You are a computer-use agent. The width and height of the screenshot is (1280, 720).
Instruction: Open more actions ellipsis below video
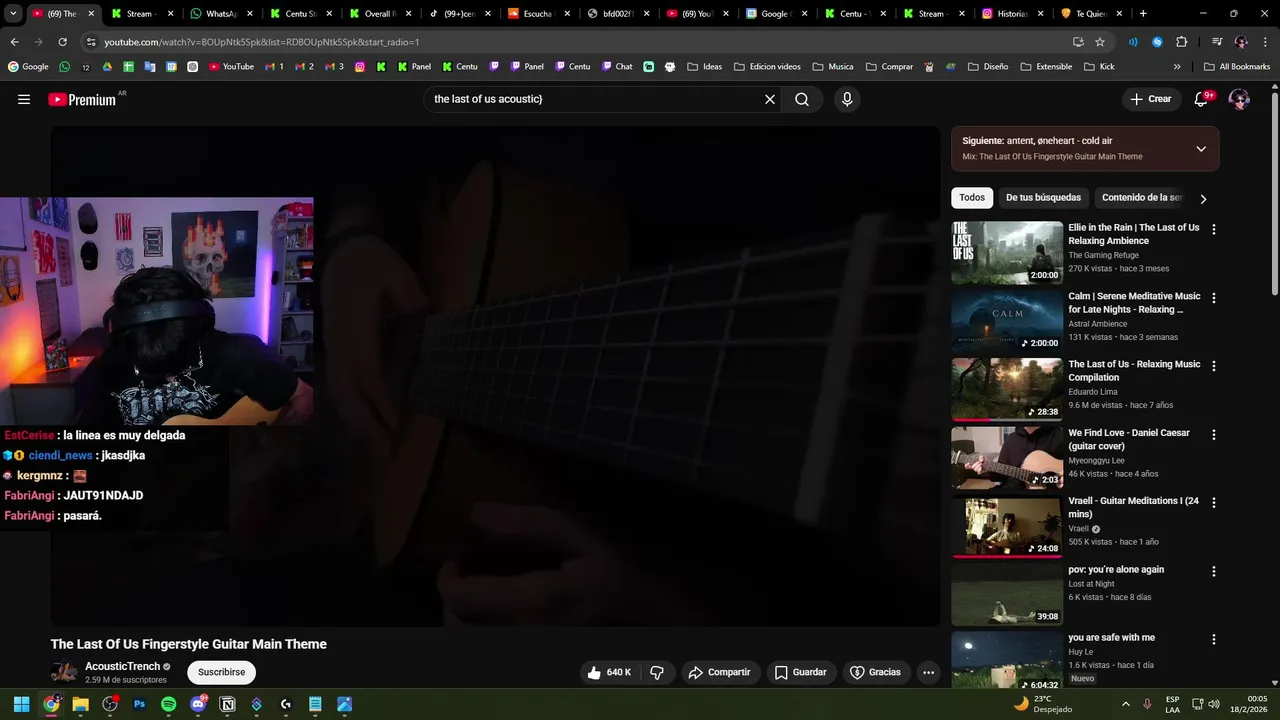pyautogui.click(x=928, y=672)
